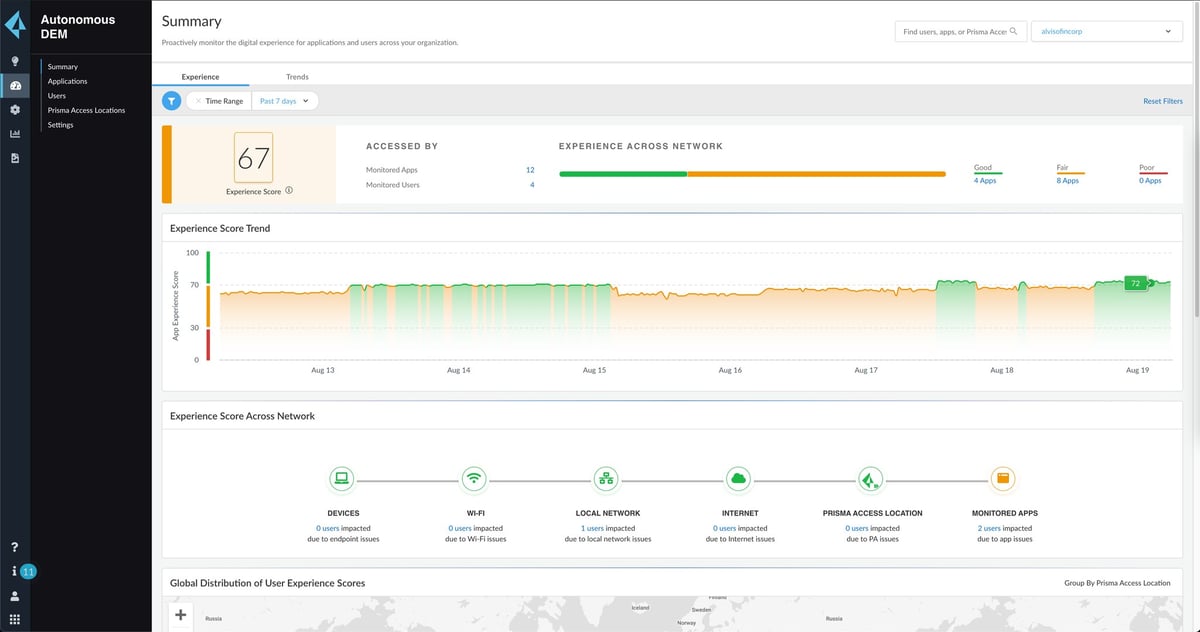Remove the Time Range filter chip
1200x632 pixels.
pos(198,101)
